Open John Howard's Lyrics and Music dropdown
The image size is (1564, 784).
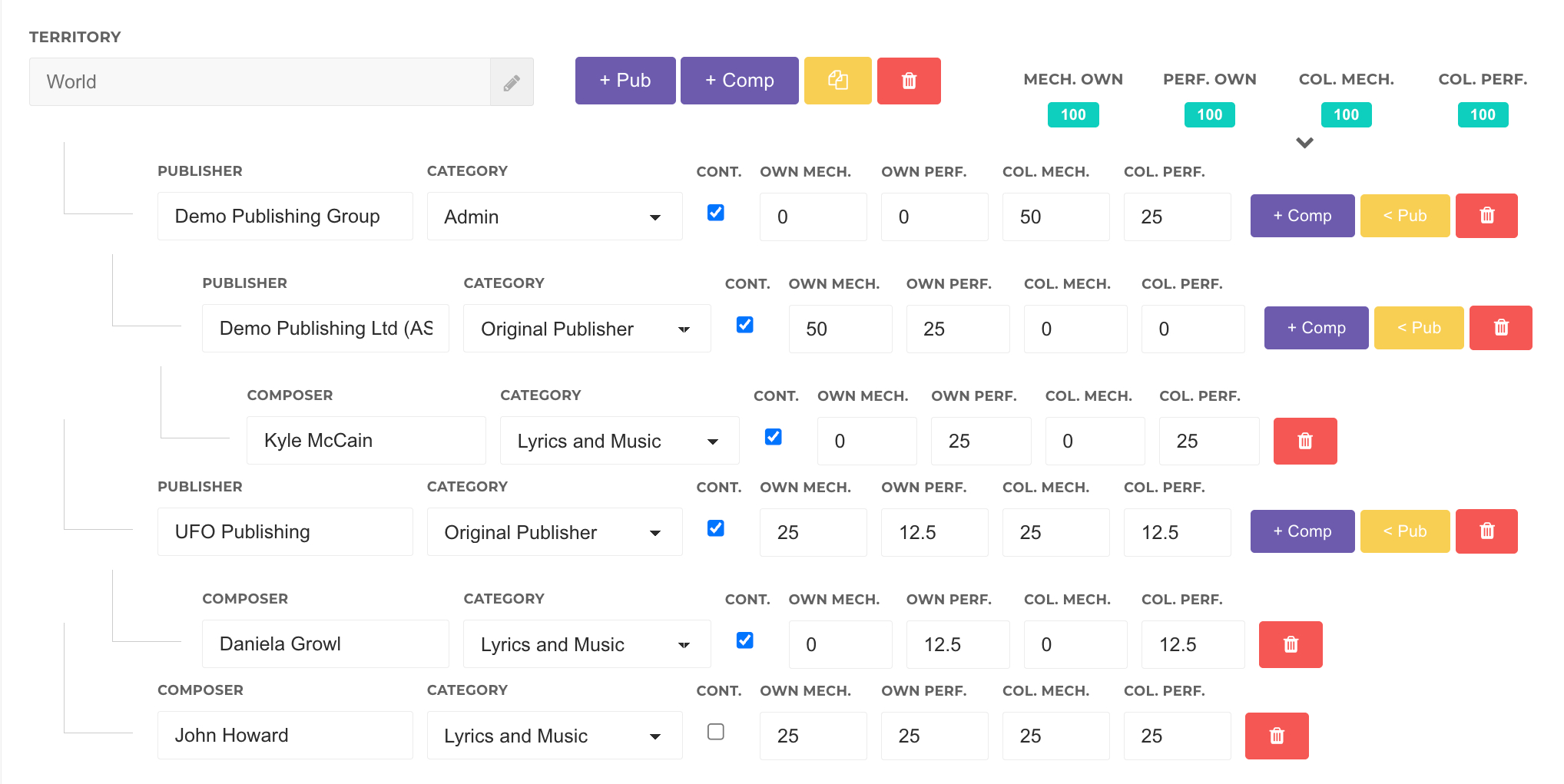555,736
